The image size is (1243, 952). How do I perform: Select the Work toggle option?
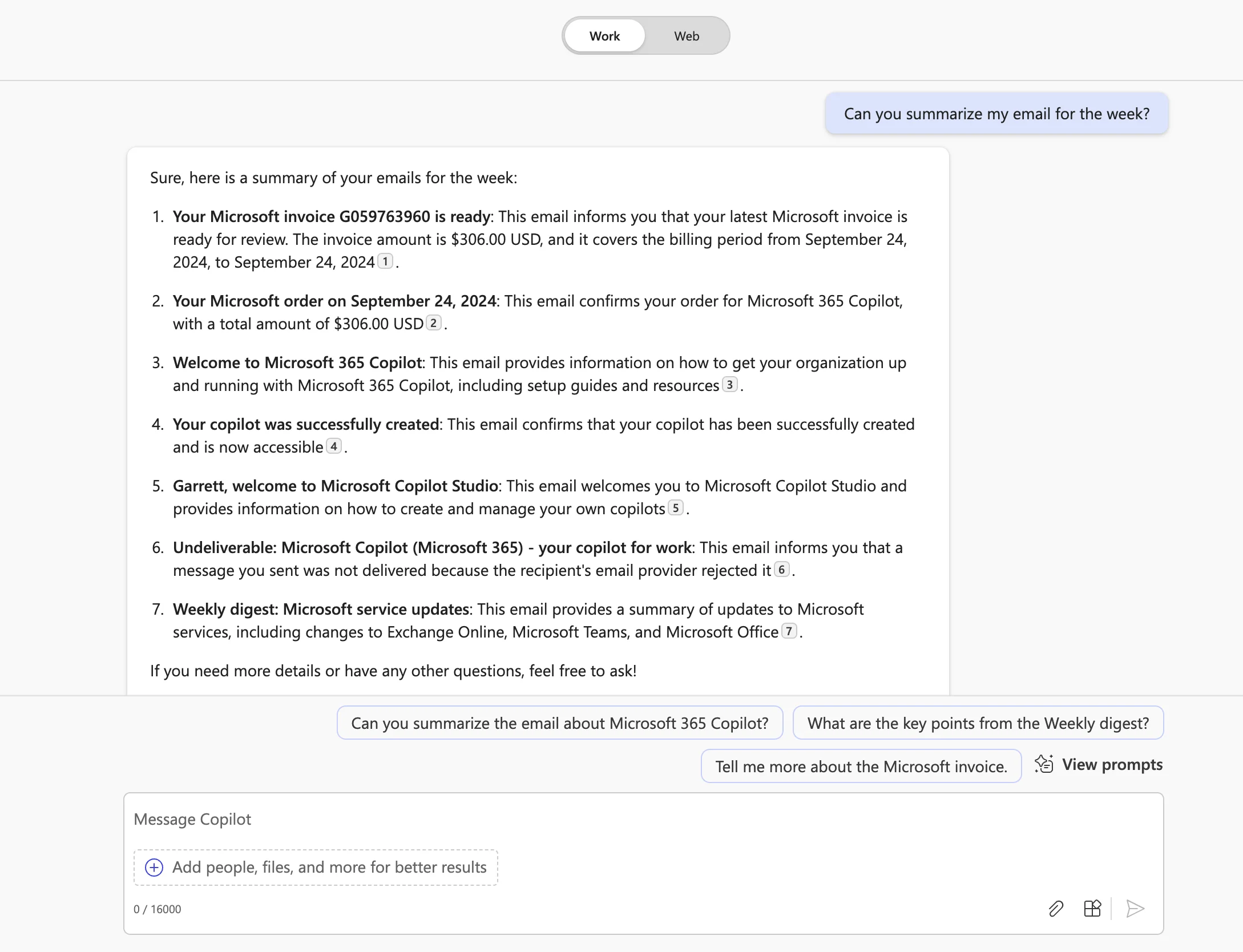pos(604,36)
